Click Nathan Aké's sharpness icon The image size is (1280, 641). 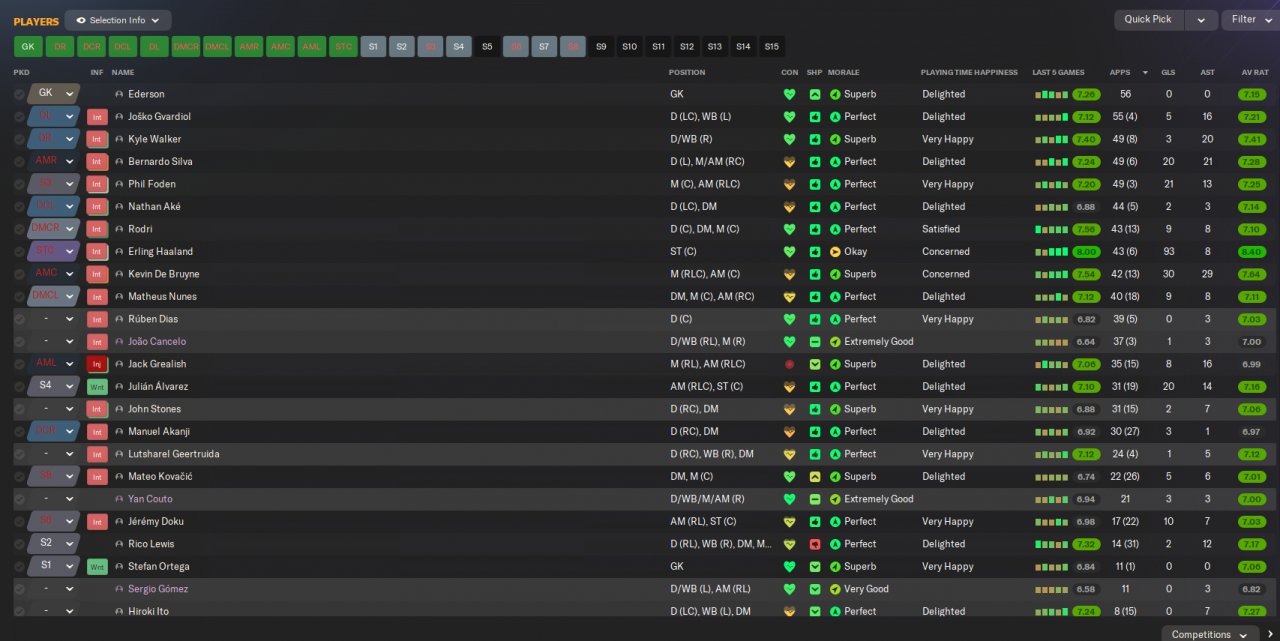815,207
